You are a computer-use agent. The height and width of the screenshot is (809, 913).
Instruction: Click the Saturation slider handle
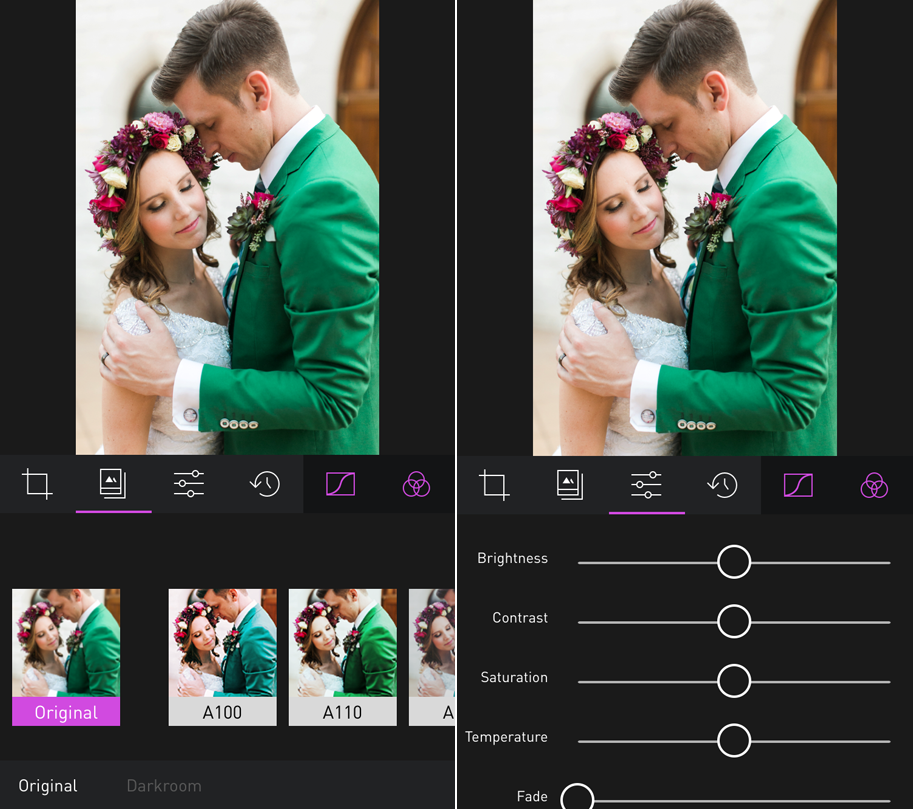pyautogui.click(x=734, y=681)
